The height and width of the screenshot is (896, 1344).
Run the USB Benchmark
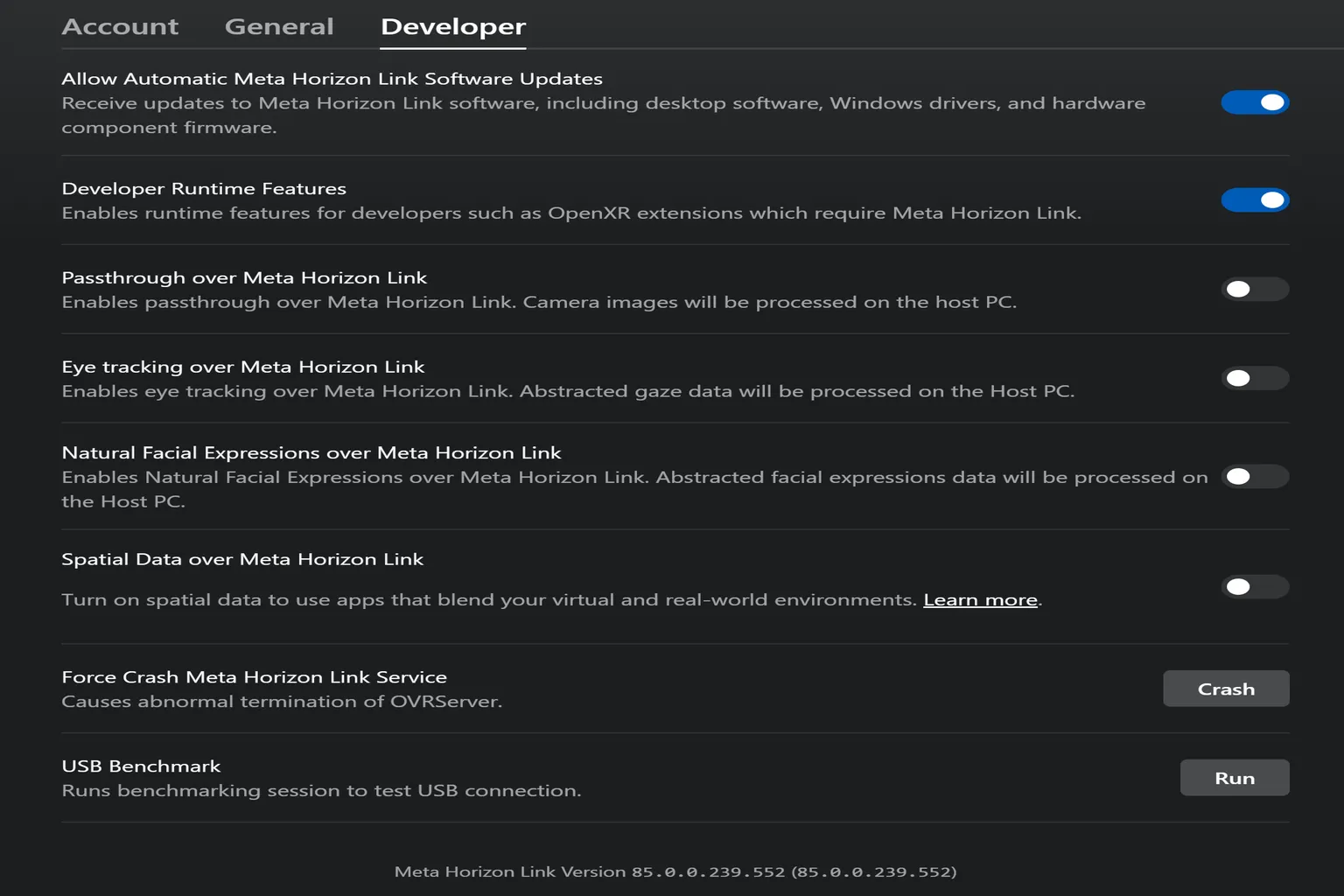1235,778
